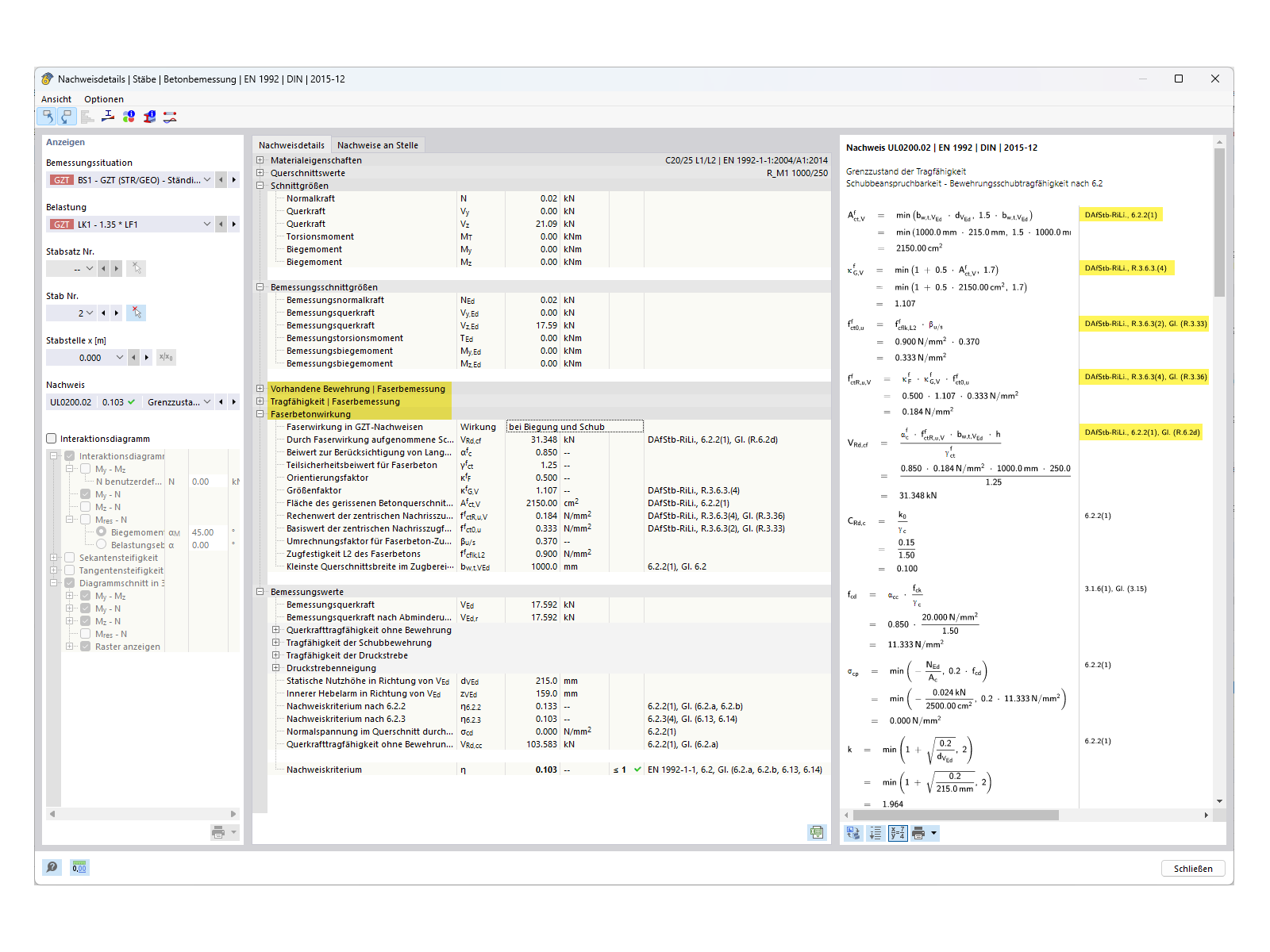The image size is (1270, 952).
Task: Open the Optionen menu
Action: 103,98
